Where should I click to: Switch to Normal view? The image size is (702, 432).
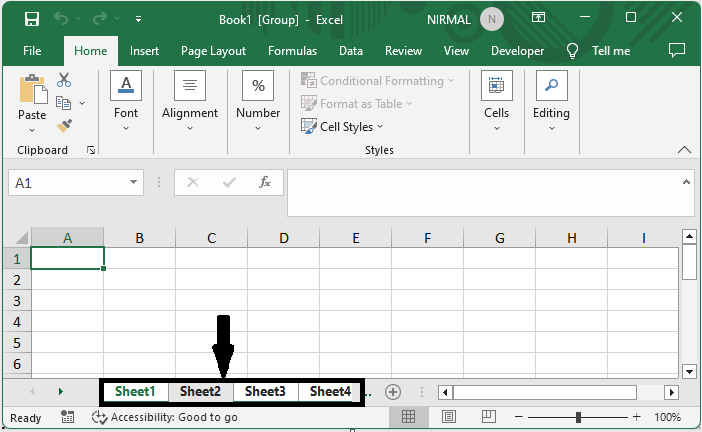408,417
